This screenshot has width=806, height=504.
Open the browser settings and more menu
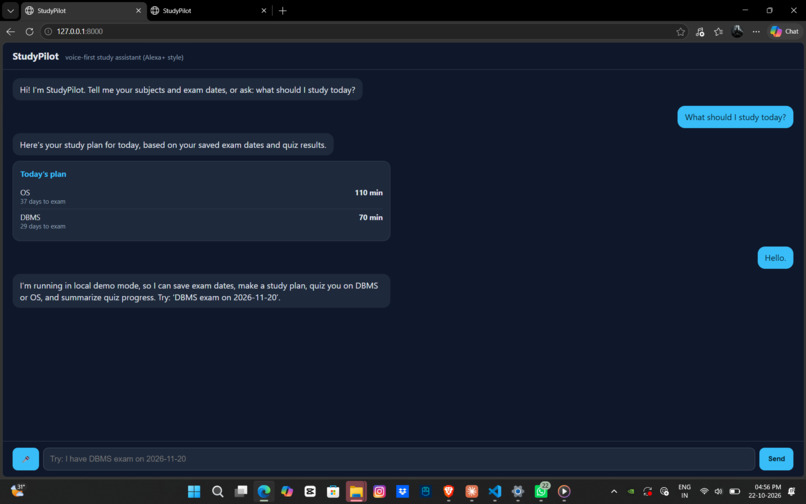tap(756, 32)
